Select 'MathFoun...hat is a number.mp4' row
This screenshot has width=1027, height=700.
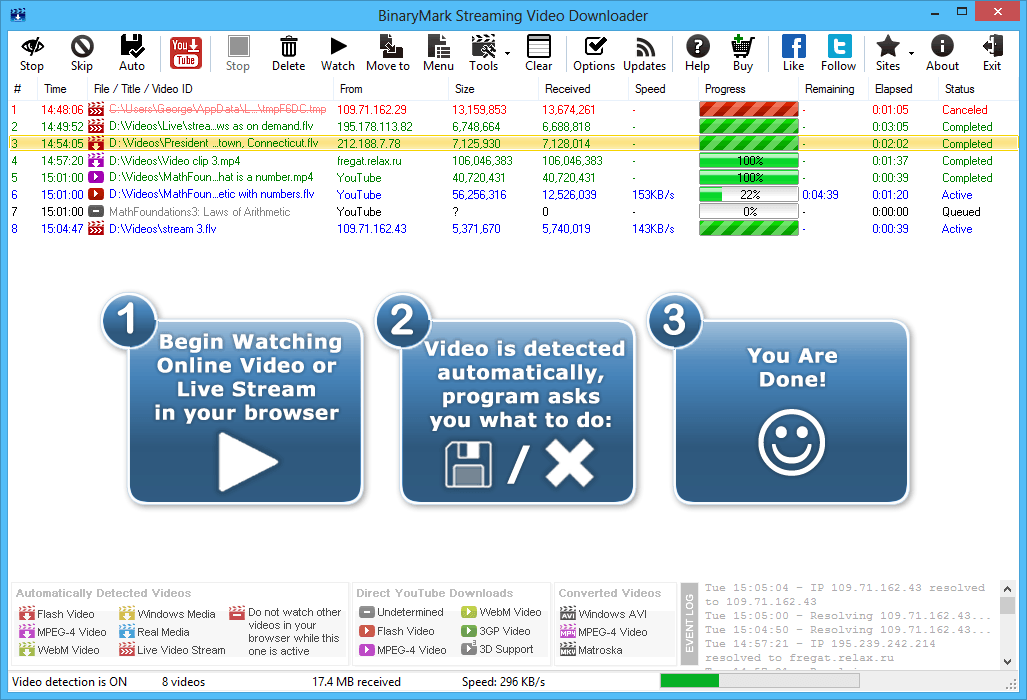(x=514, y=177)
